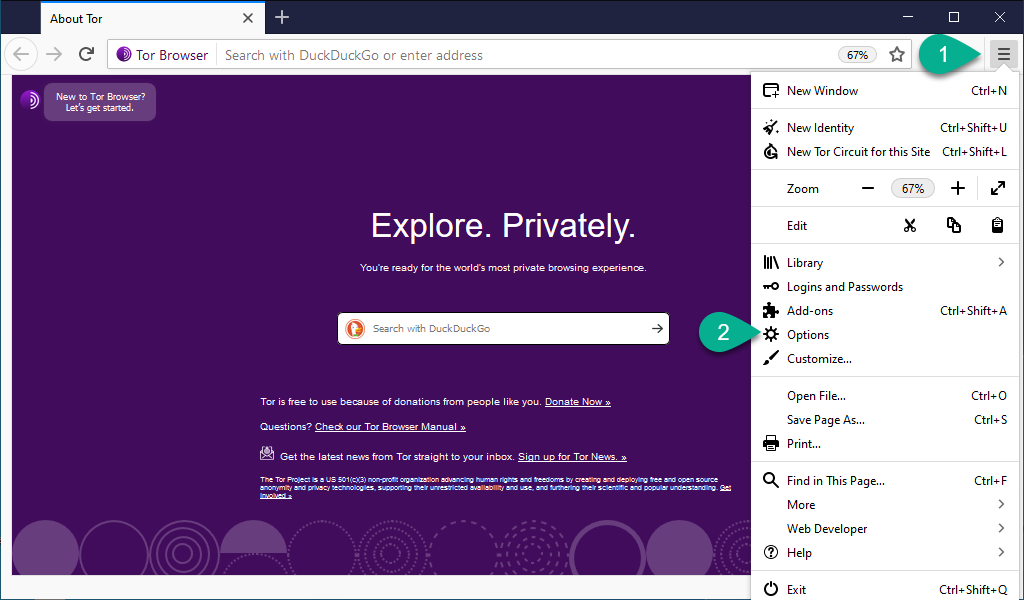Expand the Help submenu
The height and width of the screenshot is (600, 1024).
(x=885, y=553)
